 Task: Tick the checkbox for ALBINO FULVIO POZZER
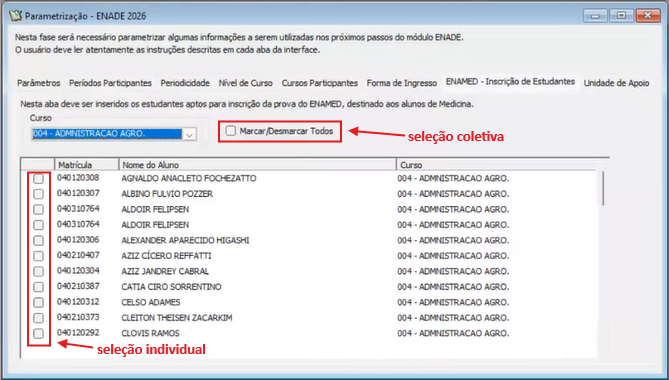pyautogui.click(x=38, y=194)
